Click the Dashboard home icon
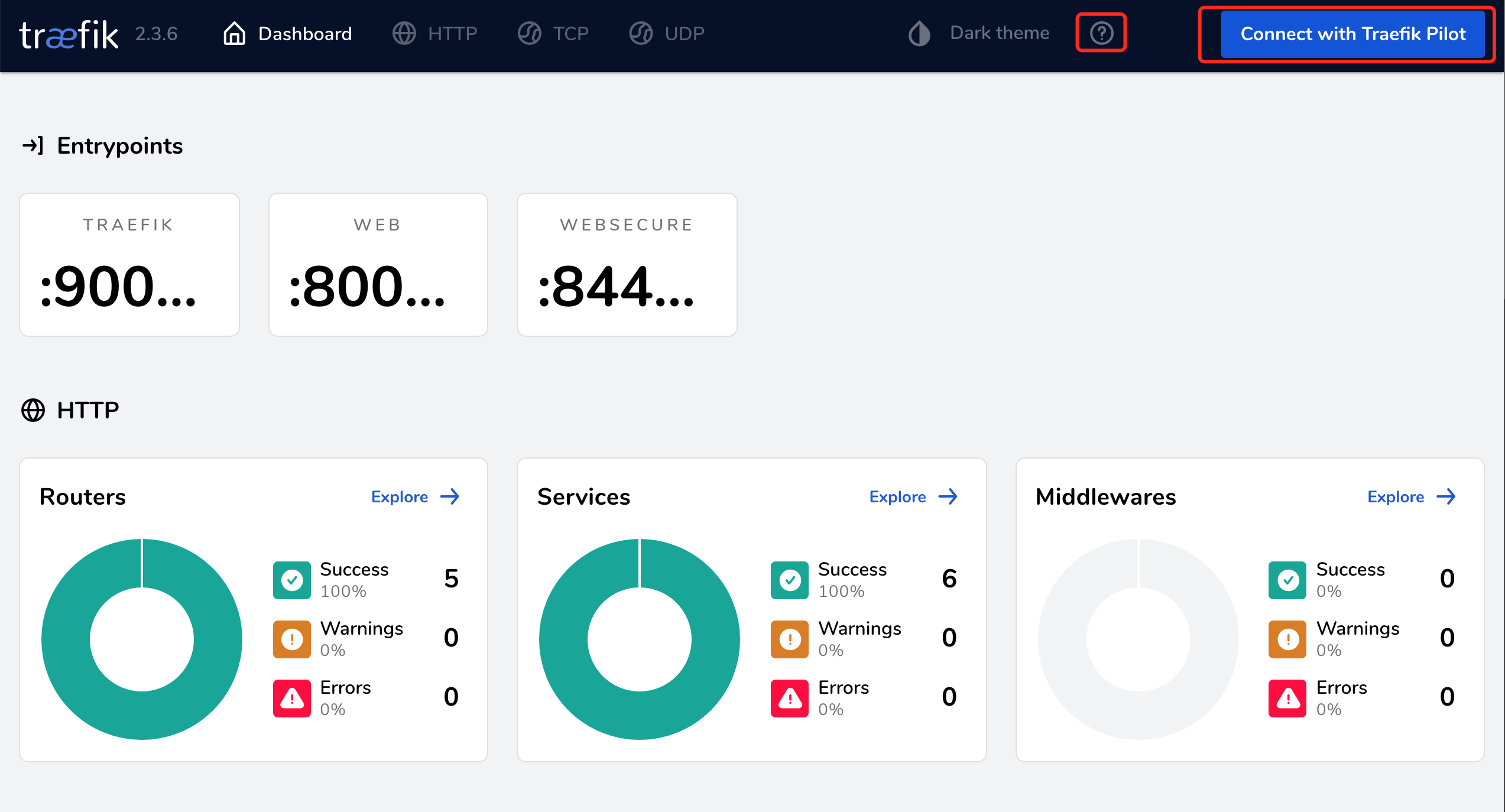1505x812 pixels. [234, 33]
